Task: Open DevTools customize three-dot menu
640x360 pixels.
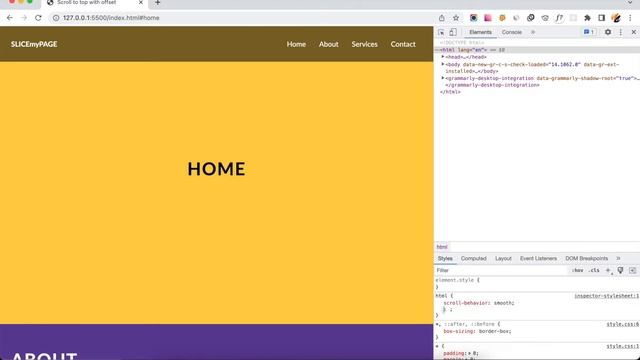Action: [x=621, y=32]
